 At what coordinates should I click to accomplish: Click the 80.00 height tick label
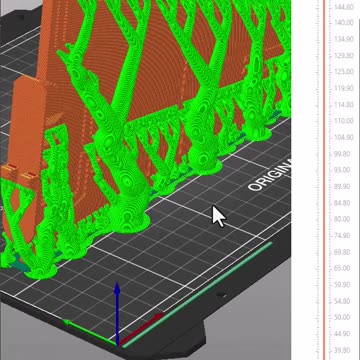point(342,219)
